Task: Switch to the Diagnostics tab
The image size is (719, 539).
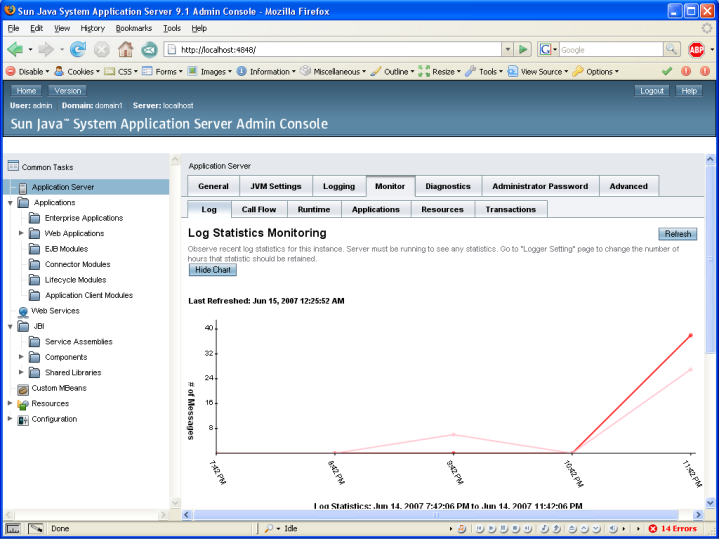Action: pyautogui.click(x=448, y=186)
